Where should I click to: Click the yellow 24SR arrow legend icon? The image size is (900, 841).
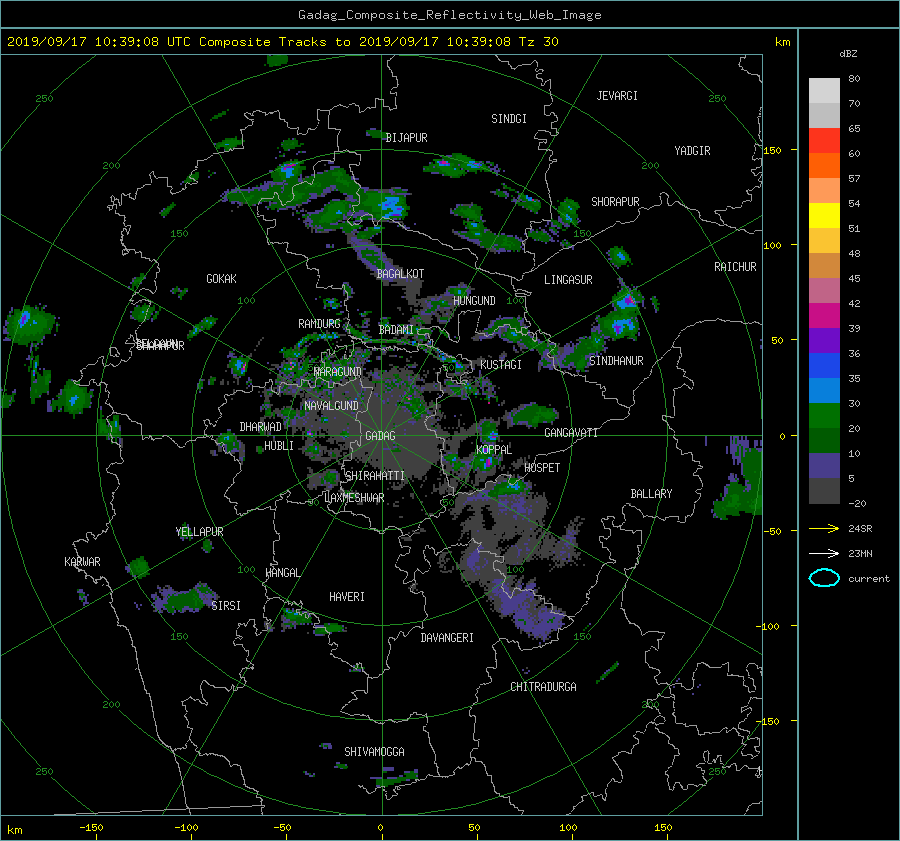[x=824, y=528]
